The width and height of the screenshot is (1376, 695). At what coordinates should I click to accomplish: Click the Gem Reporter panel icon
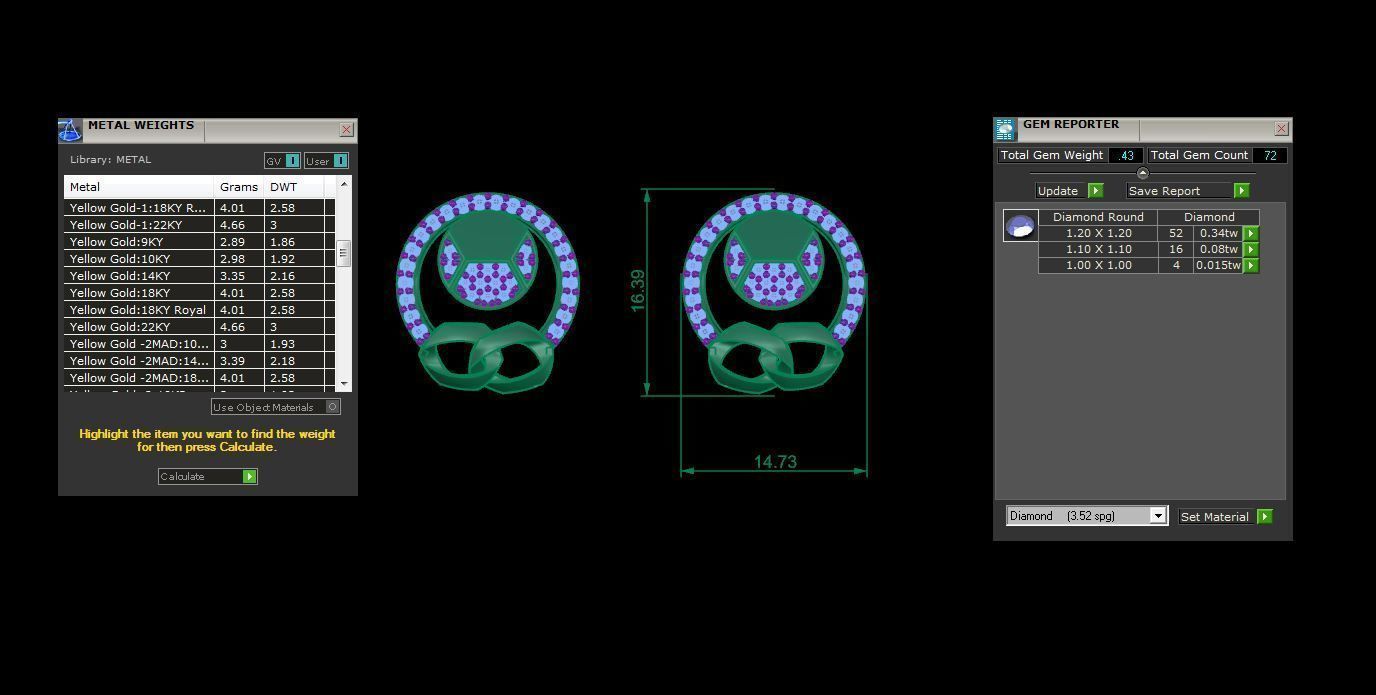1005,129
